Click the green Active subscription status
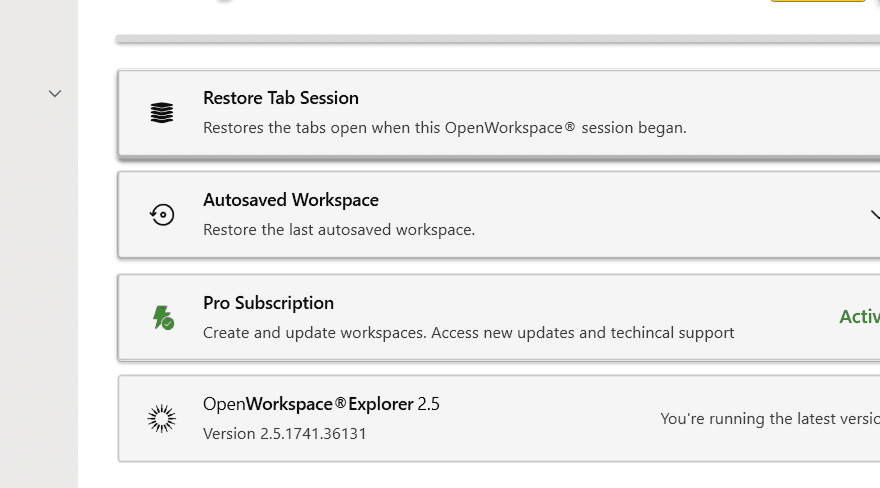880x488 pixels. tap(859, 317)
